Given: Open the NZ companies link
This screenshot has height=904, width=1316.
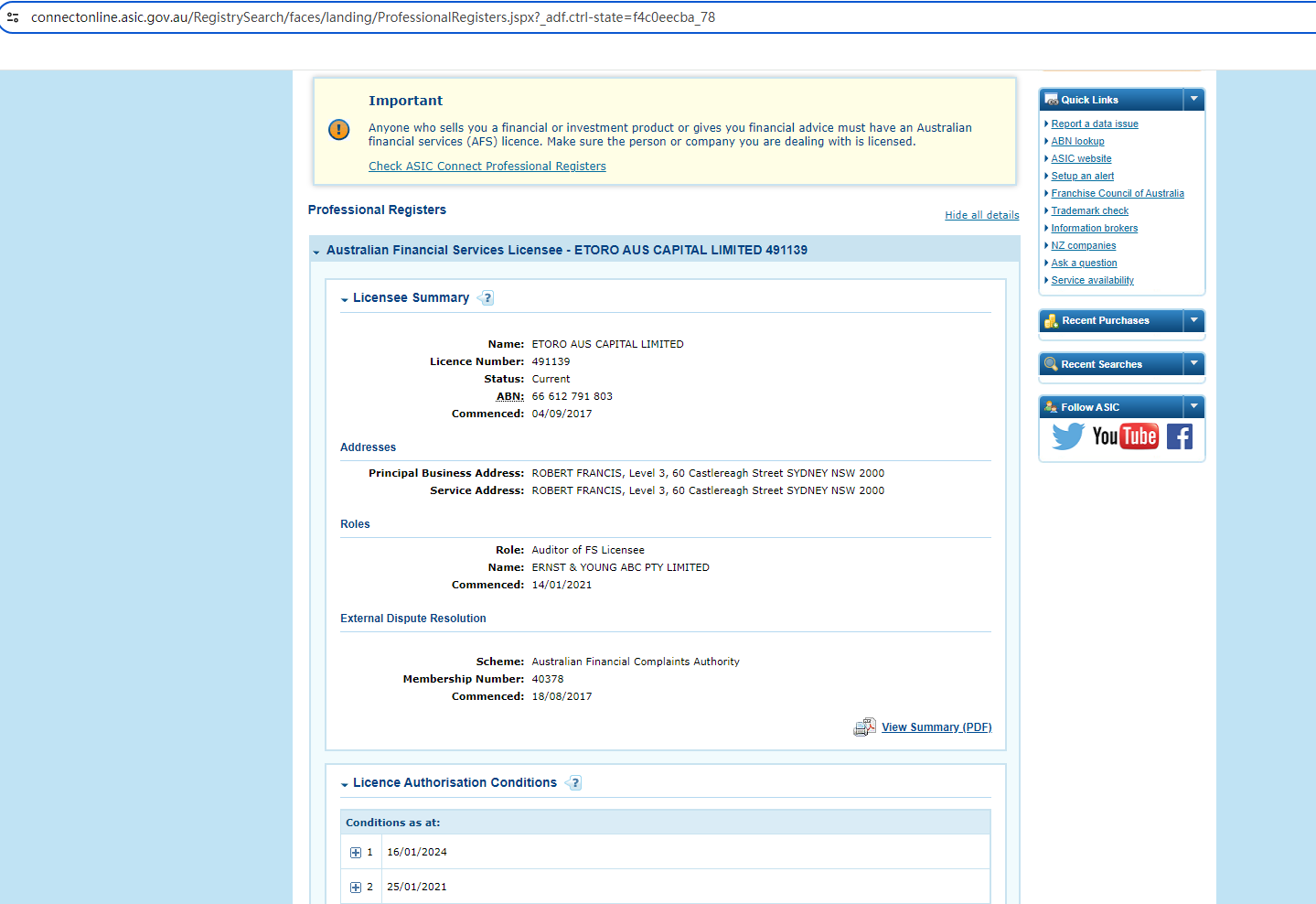Looking at the screenshot, I should click(1084, 245).
